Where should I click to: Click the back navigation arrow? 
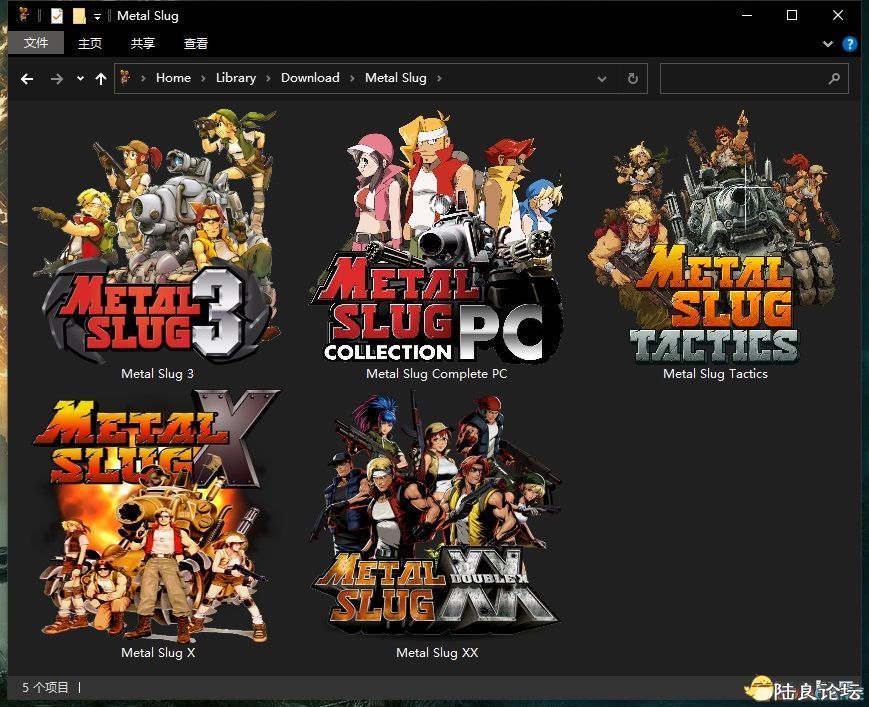pos(27,78)
